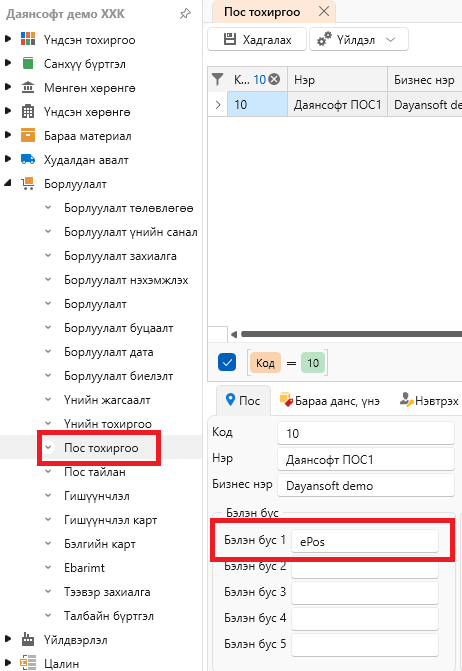
Task: Click the filter funnel icon in grid header
Action: click(x=218, y=79)
